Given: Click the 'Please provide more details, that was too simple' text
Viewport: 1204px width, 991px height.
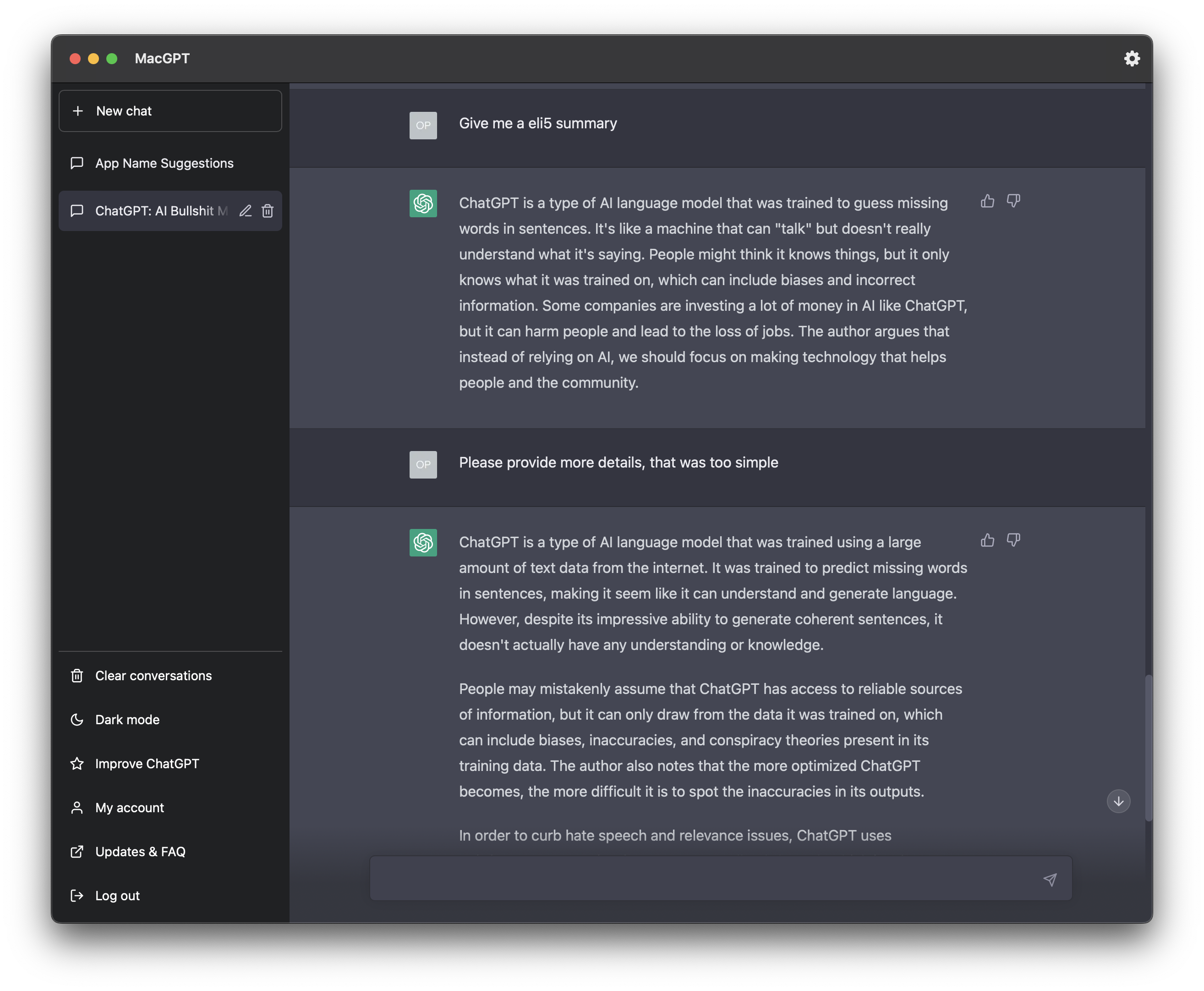Looking at the screenshot, I should [618, 462].
